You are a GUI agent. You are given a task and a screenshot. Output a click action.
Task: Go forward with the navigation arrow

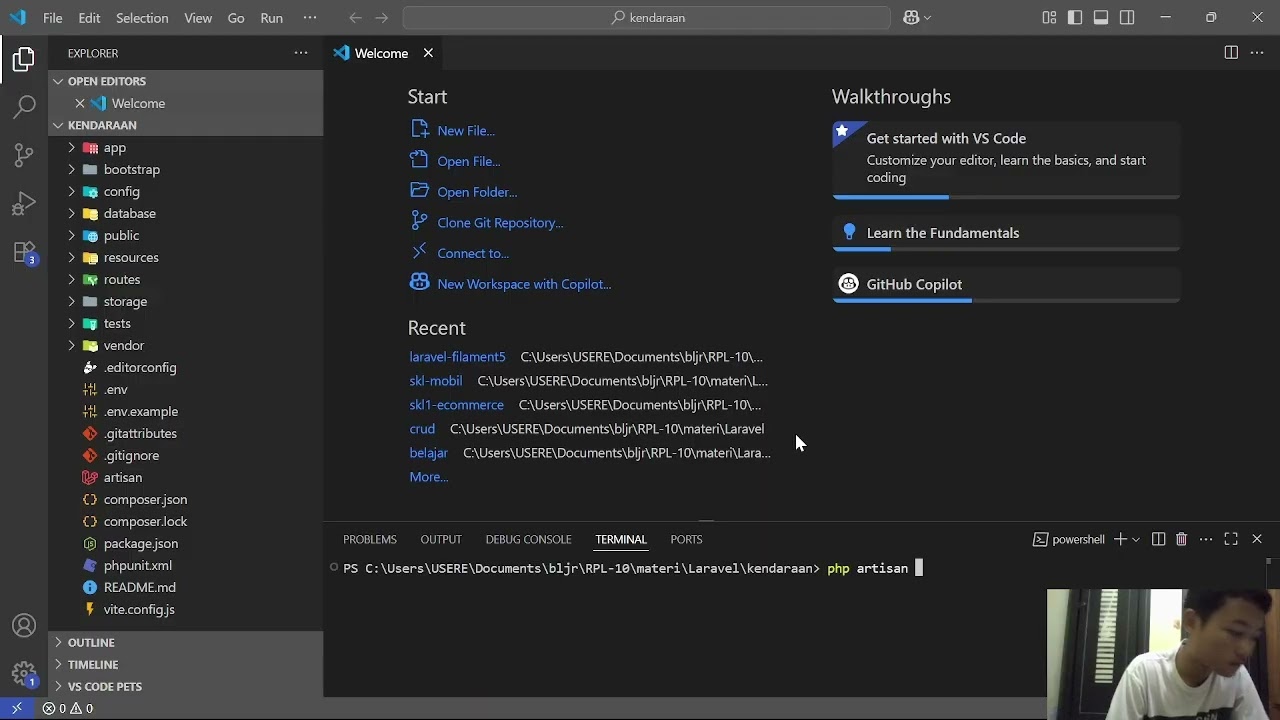(381, 17)
